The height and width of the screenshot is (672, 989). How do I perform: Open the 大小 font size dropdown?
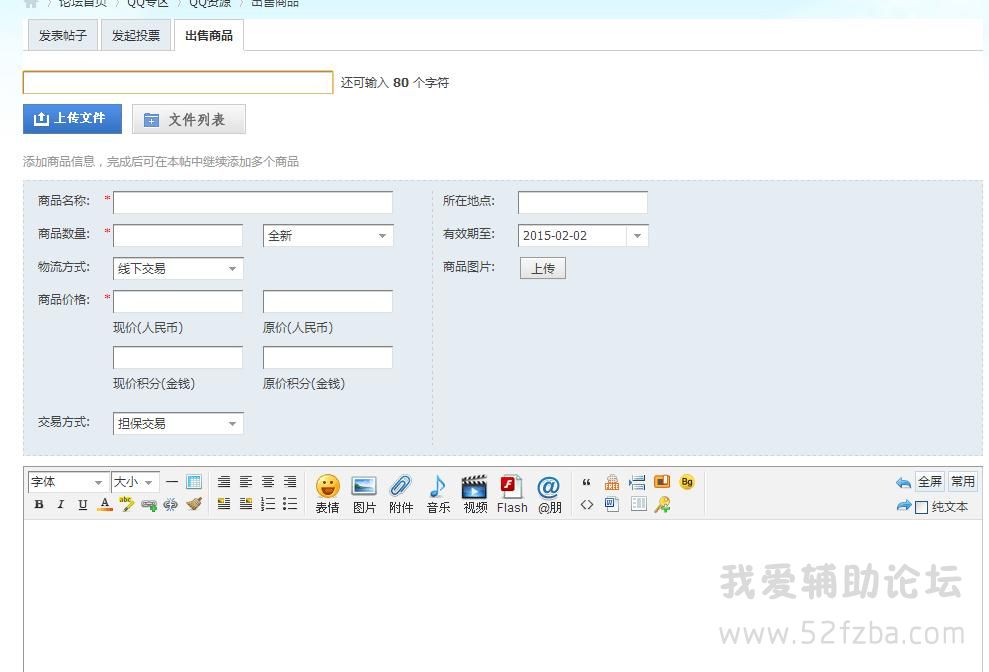tap(135, 482)
